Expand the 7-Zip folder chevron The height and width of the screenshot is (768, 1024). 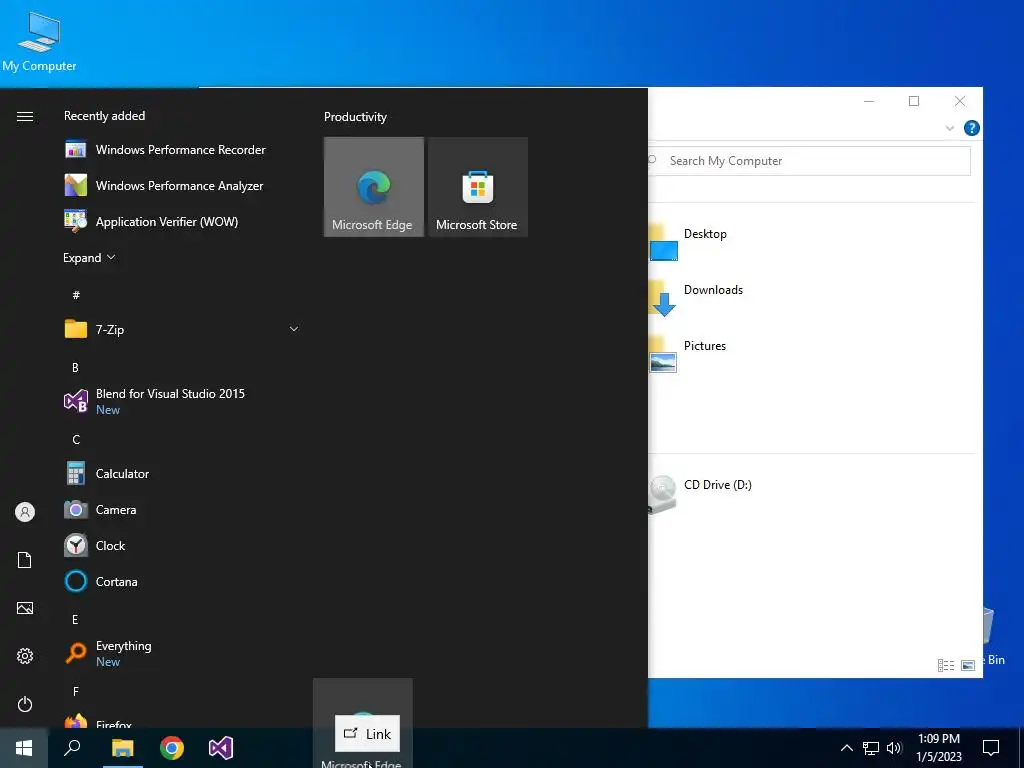coord(294,329)
